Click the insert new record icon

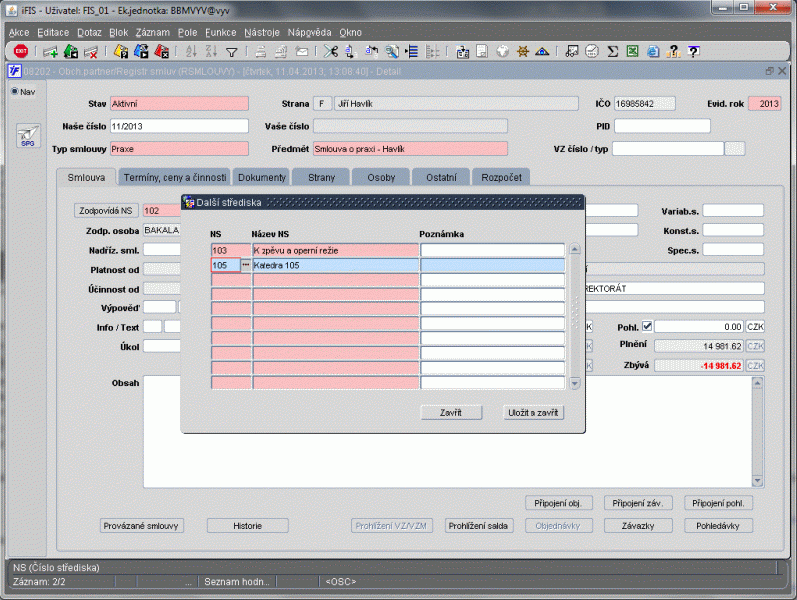pos(49,51)
